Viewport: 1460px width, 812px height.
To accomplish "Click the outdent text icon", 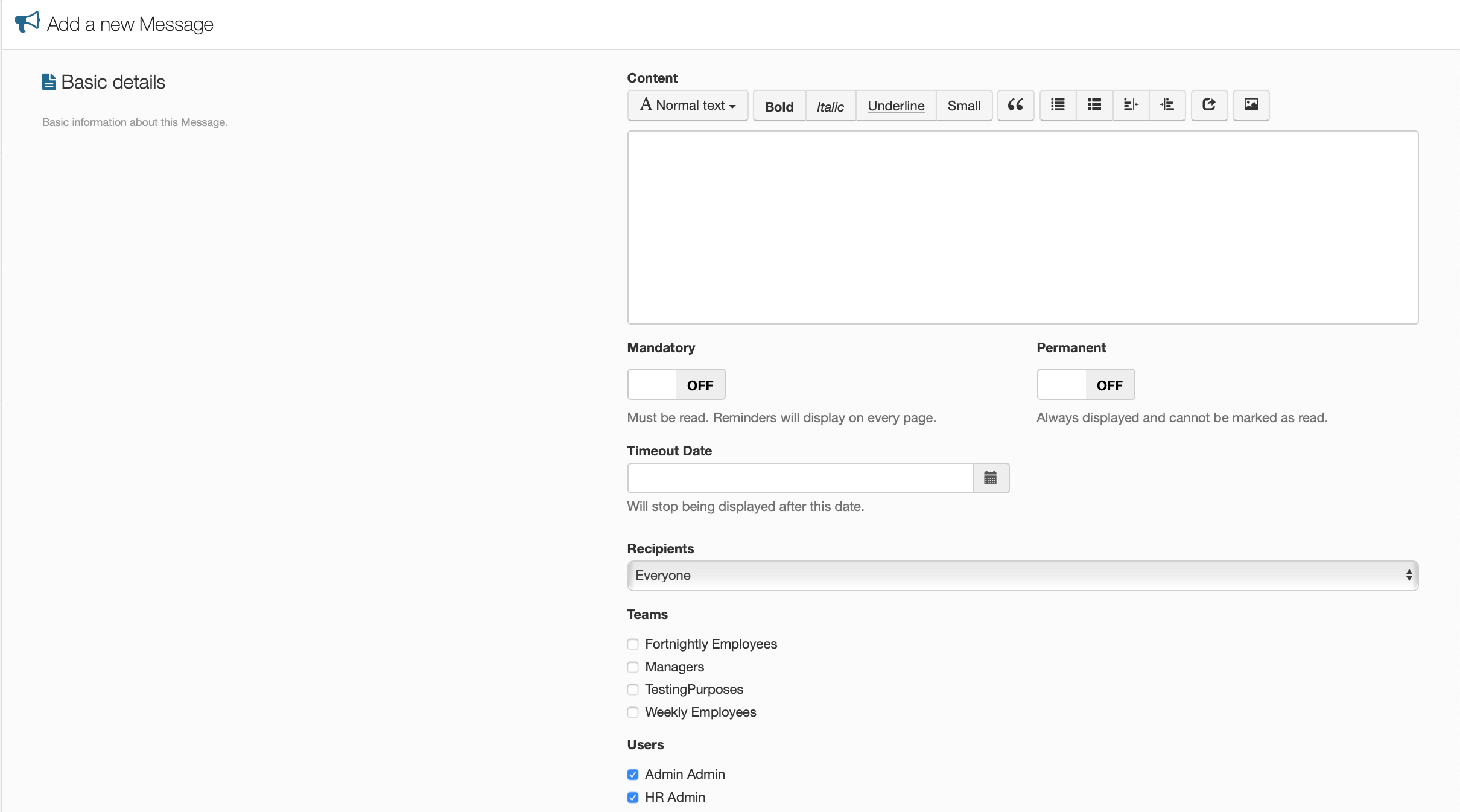I will pos(1131,106).
